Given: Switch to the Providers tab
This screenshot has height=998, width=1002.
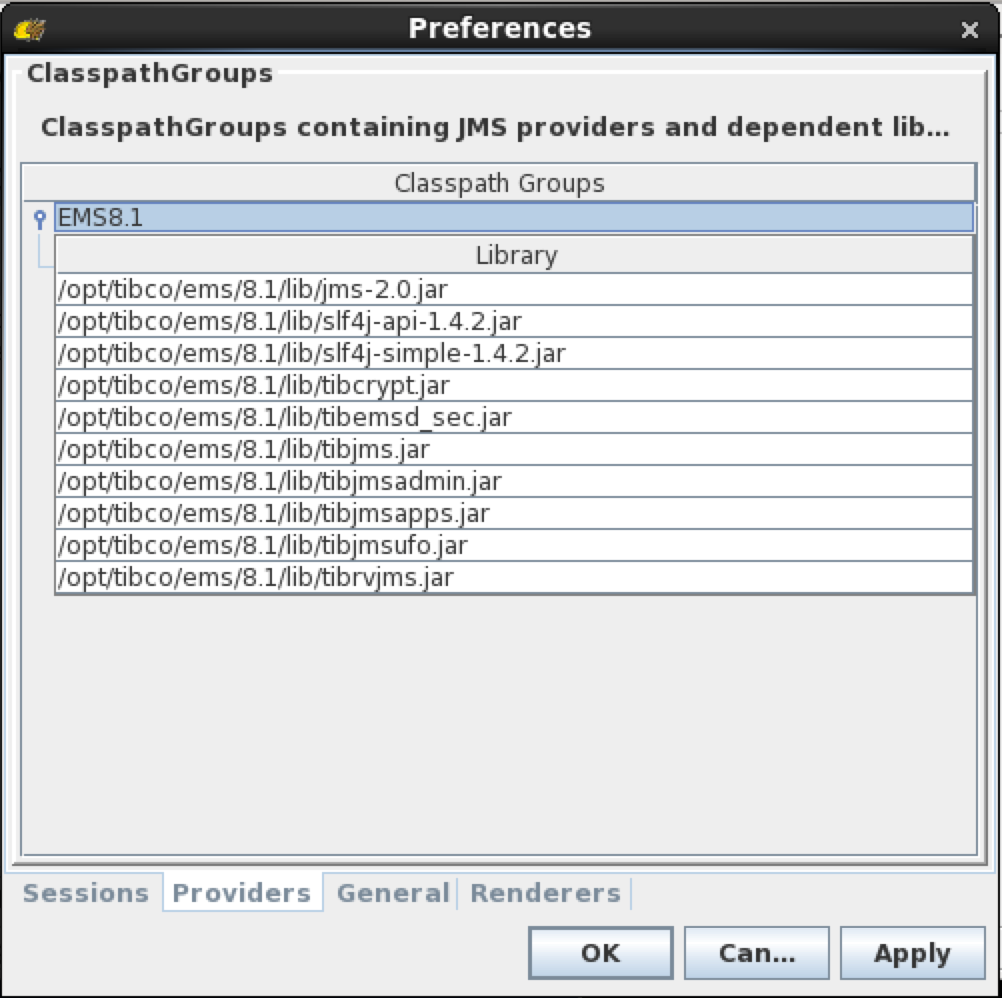Looking at the screenshot, I should (x=242, y=893).
